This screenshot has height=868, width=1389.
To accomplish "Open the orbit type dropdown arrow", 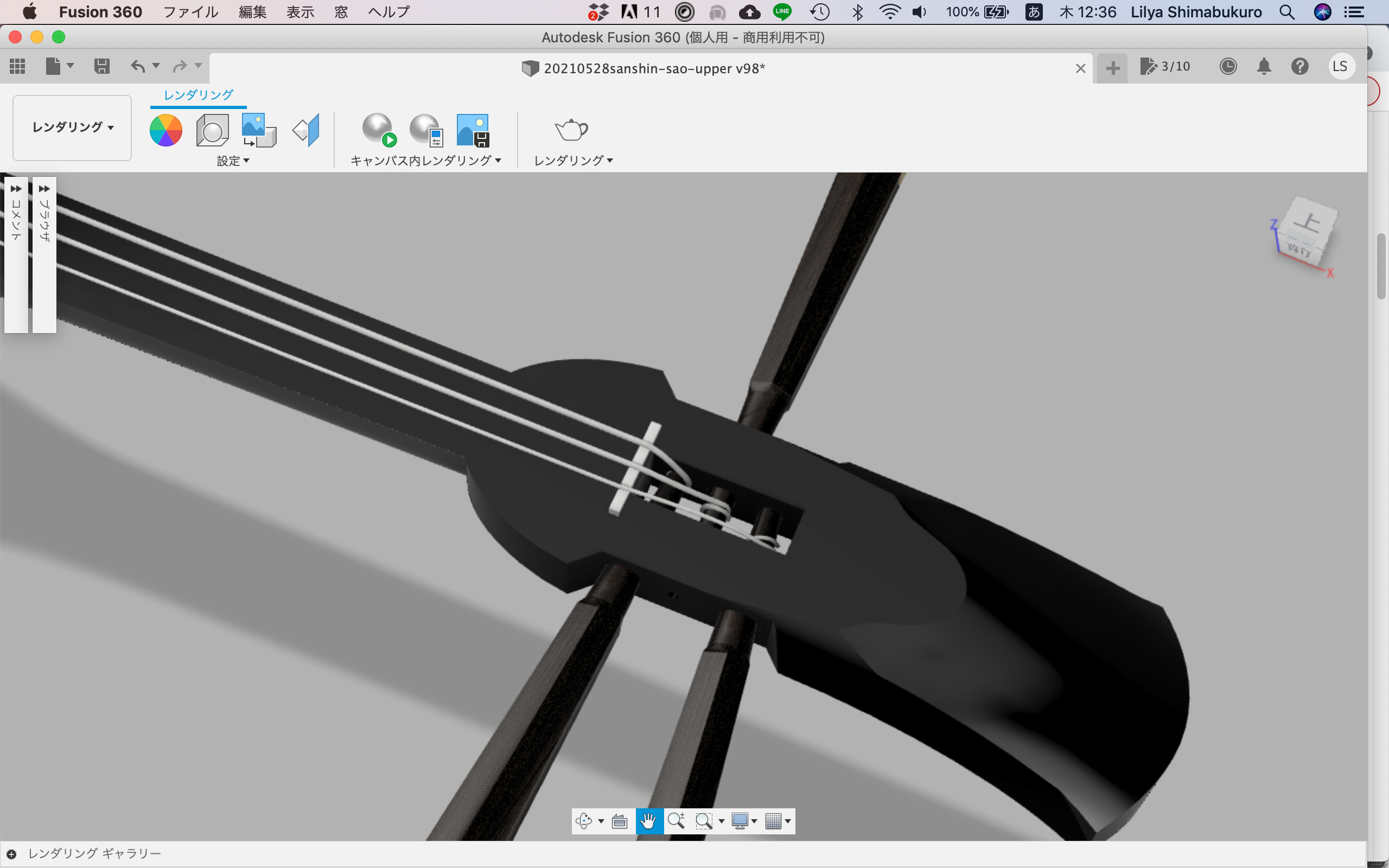I will coord(601,821).
